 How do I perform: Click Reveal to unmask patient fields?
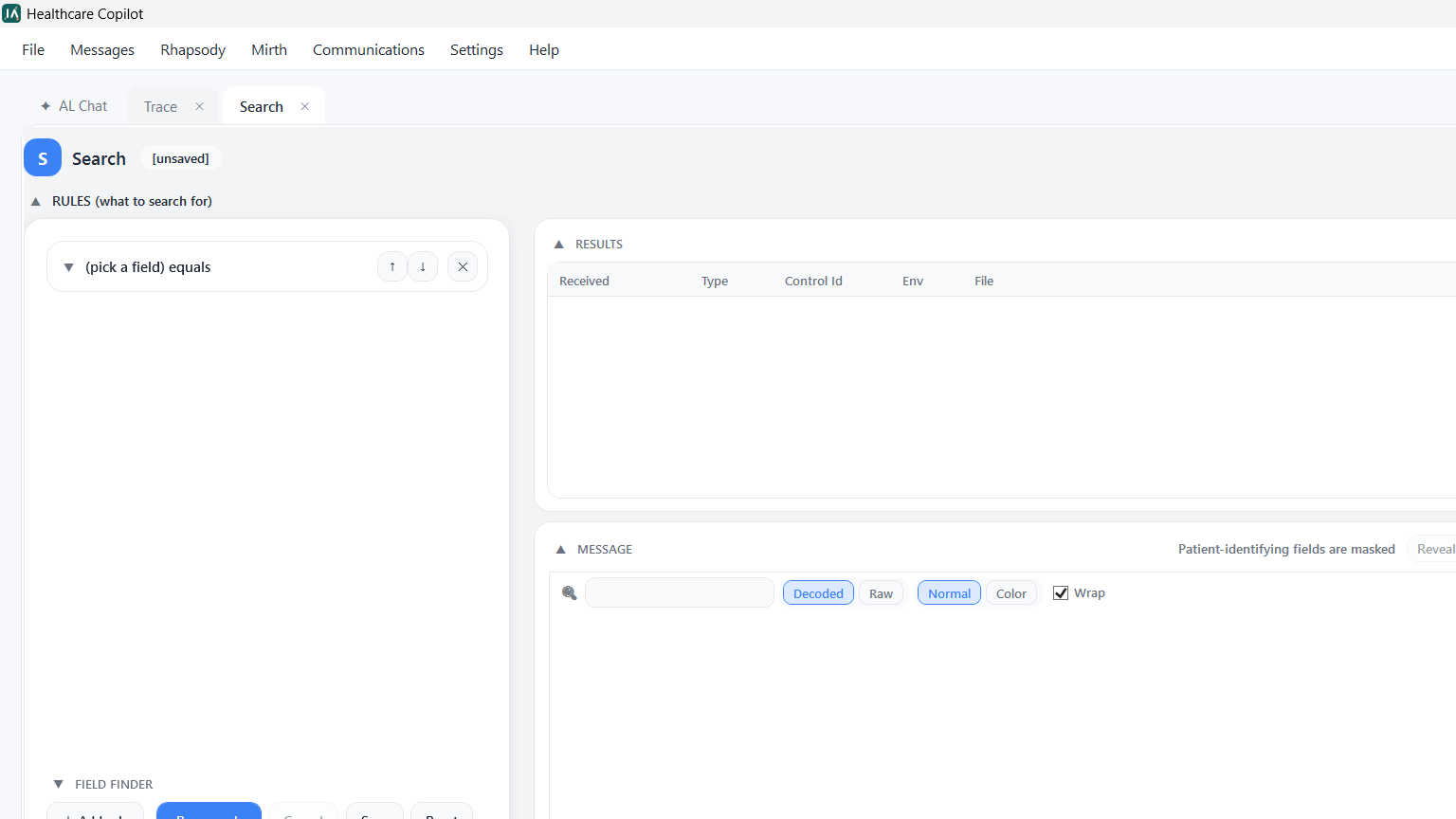(x=1434, y=549)
